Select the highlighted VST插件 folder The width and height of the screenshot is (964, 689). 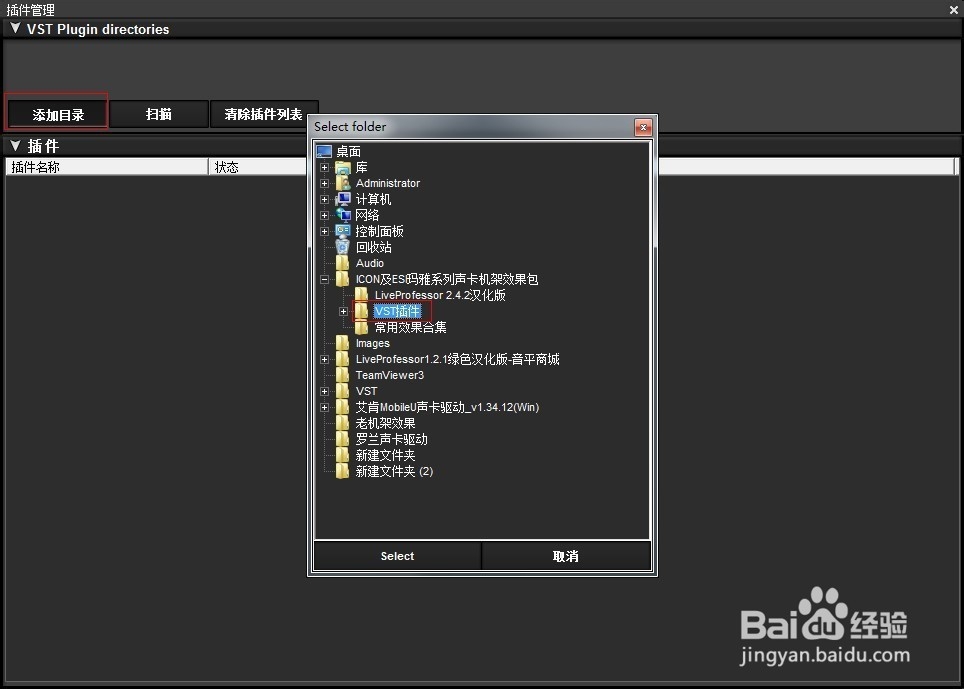pyautogui.click(x=397, y=311)
